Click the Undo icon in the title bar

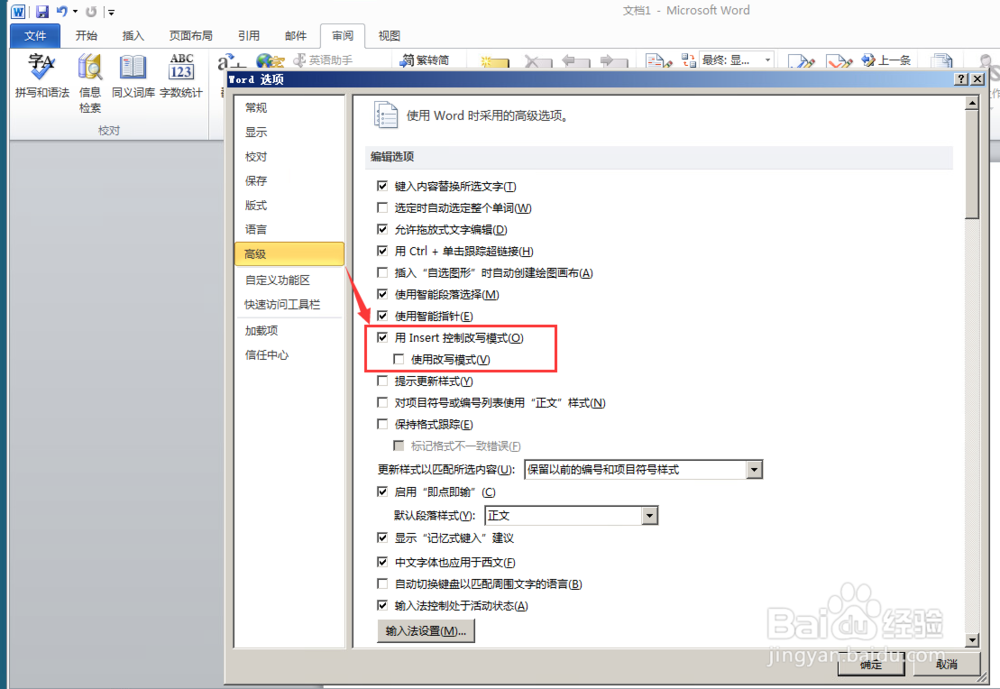[61, 10]
